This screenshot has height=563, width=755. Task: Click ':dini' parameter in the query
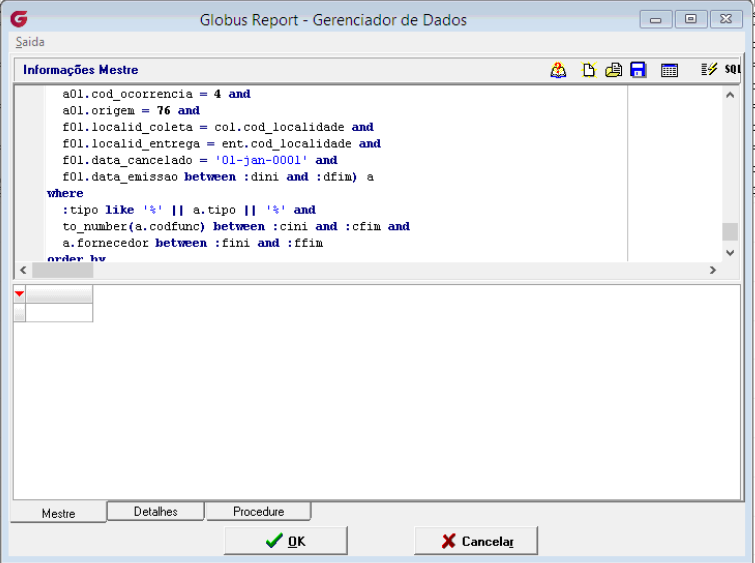click(261, 177)
